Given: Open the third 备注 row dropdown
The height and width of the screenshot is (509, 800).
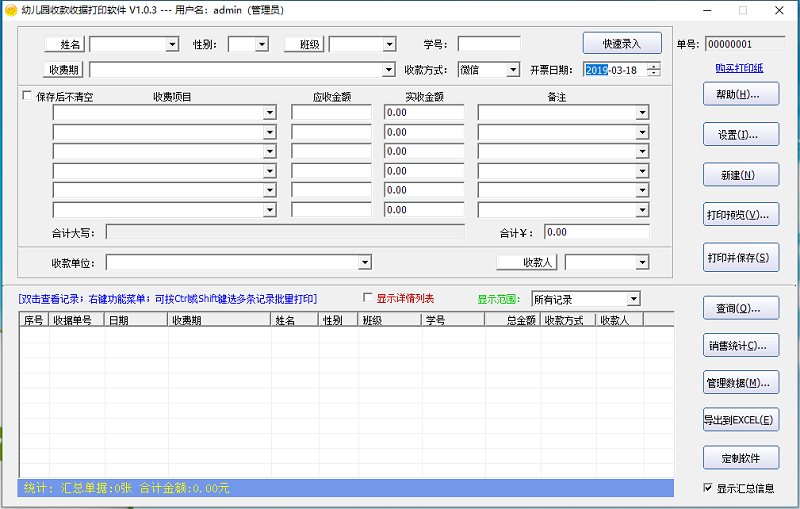Looking at the screenshot, I should 642,151.
